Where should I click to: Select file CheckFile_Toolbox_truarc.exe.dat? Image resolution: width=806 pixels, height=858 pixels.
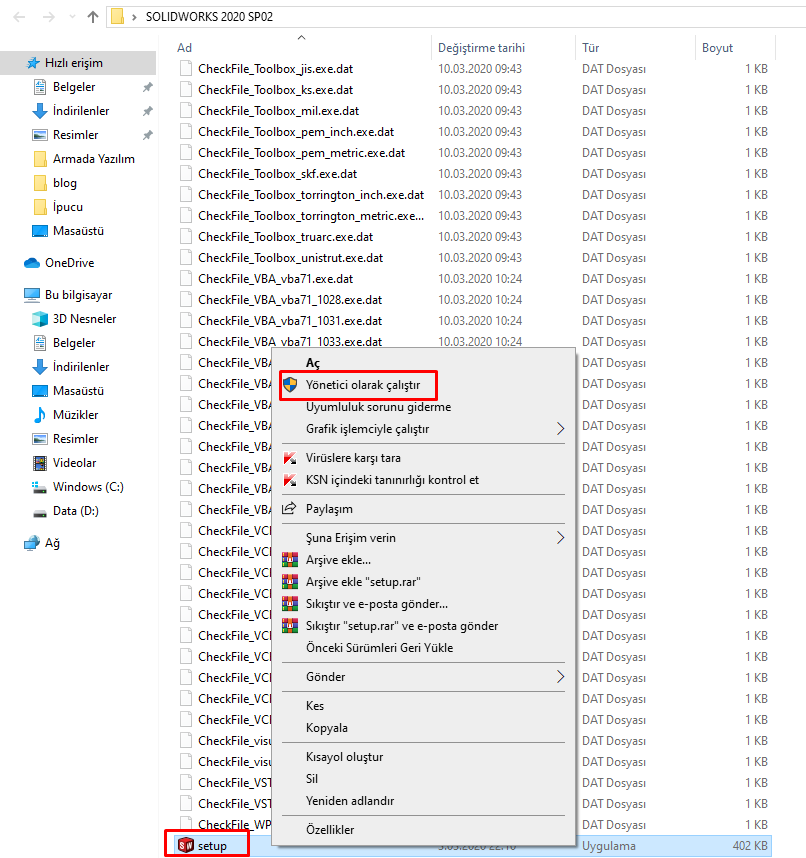[286, 237]
